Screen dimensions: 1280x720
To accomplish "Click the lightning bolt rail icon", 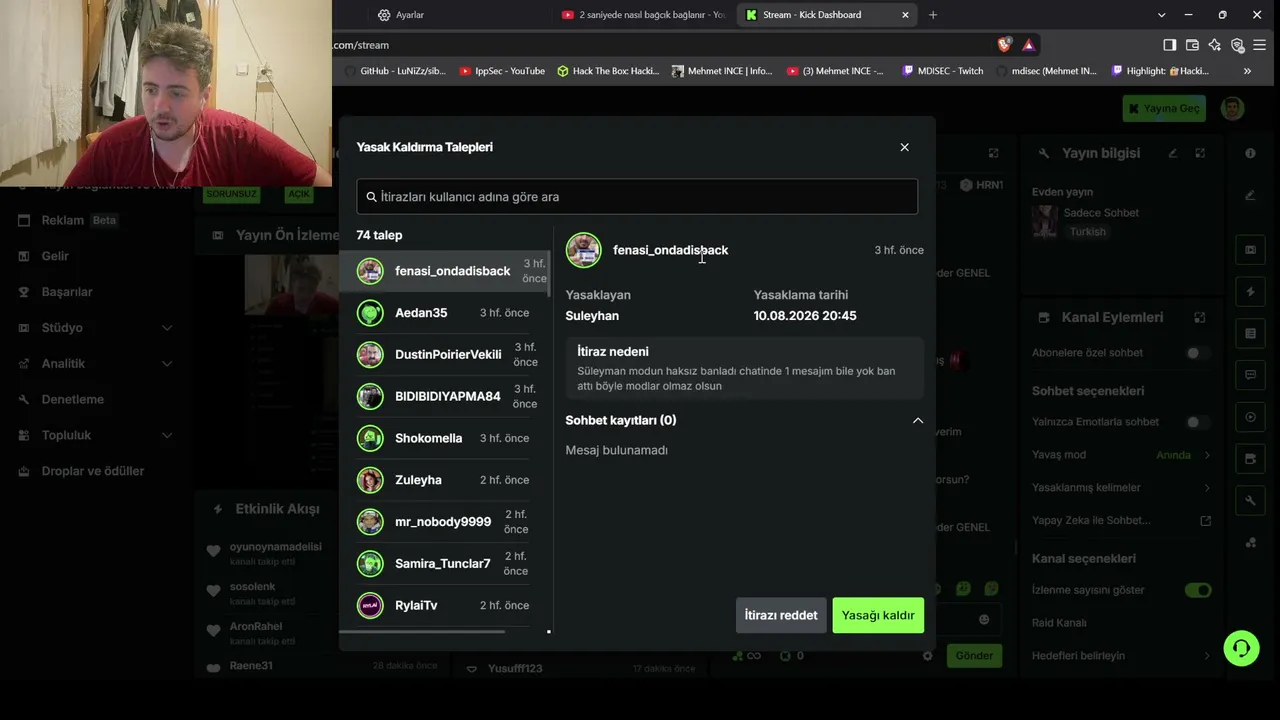I will [x=1250, y=291].
